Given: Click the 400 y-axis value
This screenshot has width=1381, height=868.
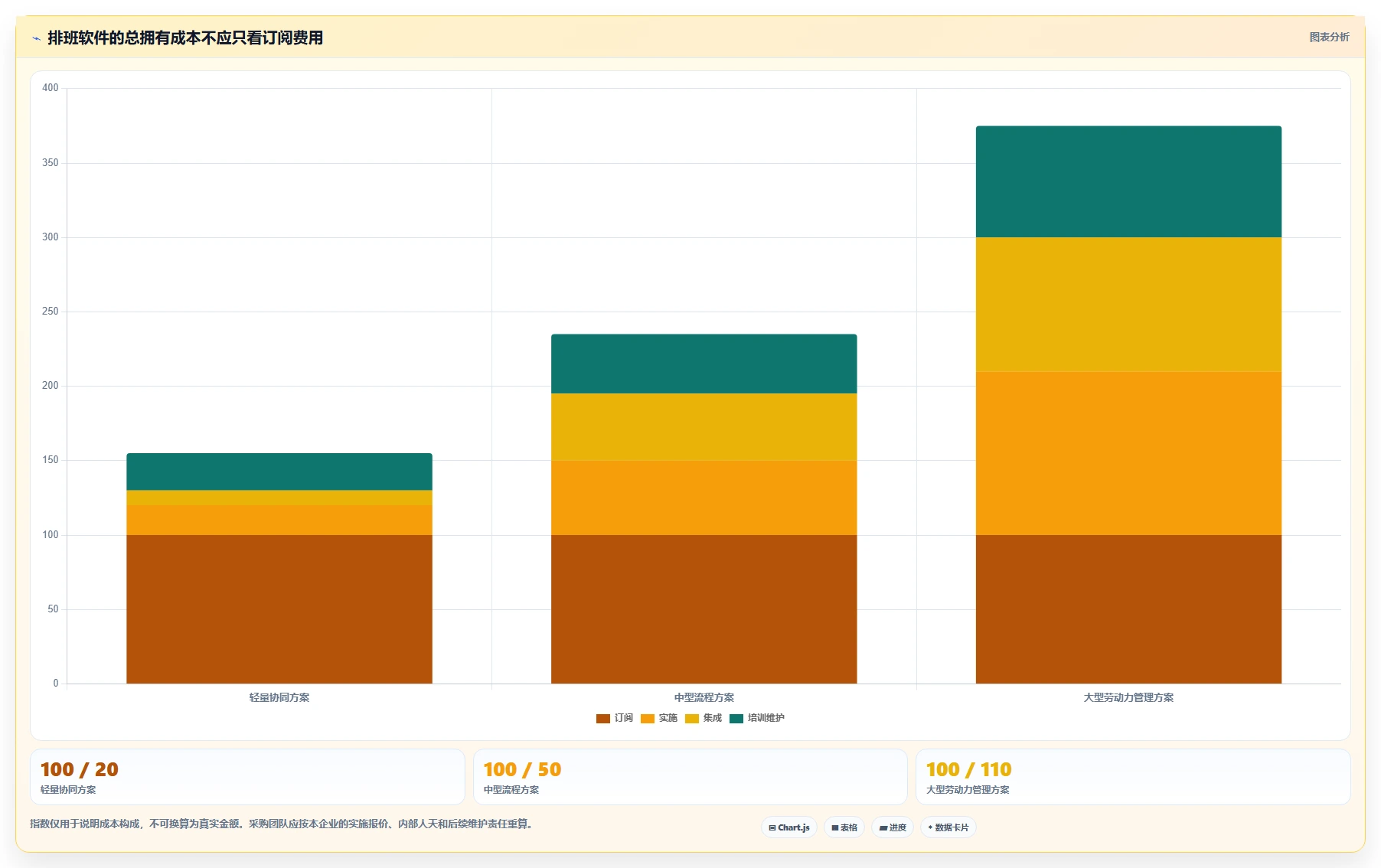Looking at the screenshot, I should pyautogui.click(x=51, y=88).
